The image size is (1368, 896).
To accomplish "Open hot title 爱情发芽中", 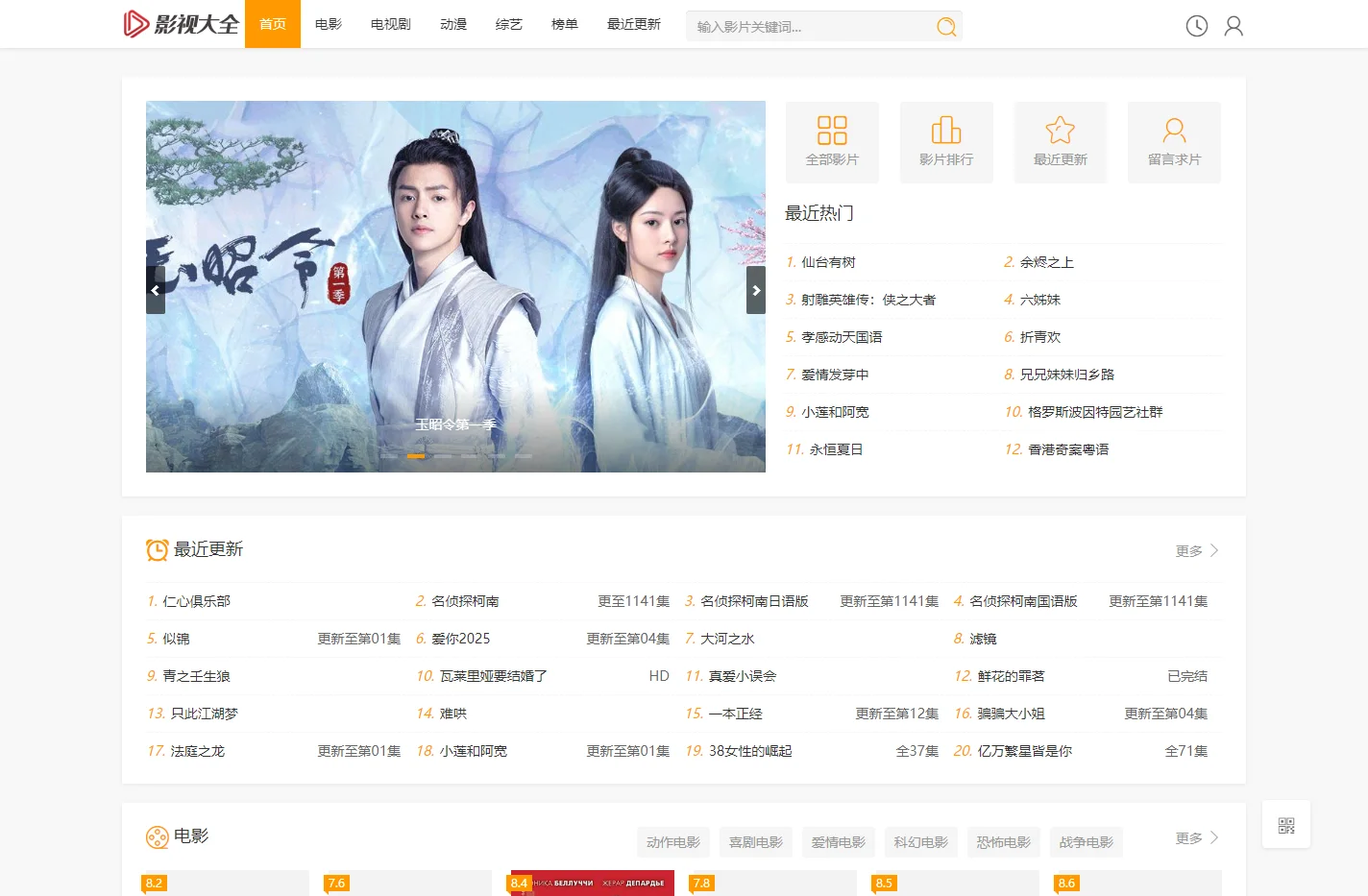I will click(835, 375).
